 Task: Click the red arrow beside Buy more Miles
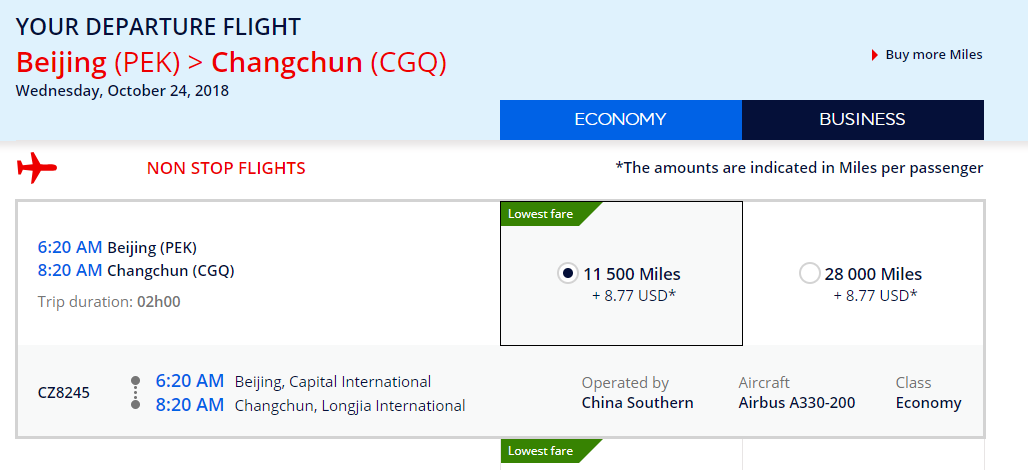pos(875,56)
